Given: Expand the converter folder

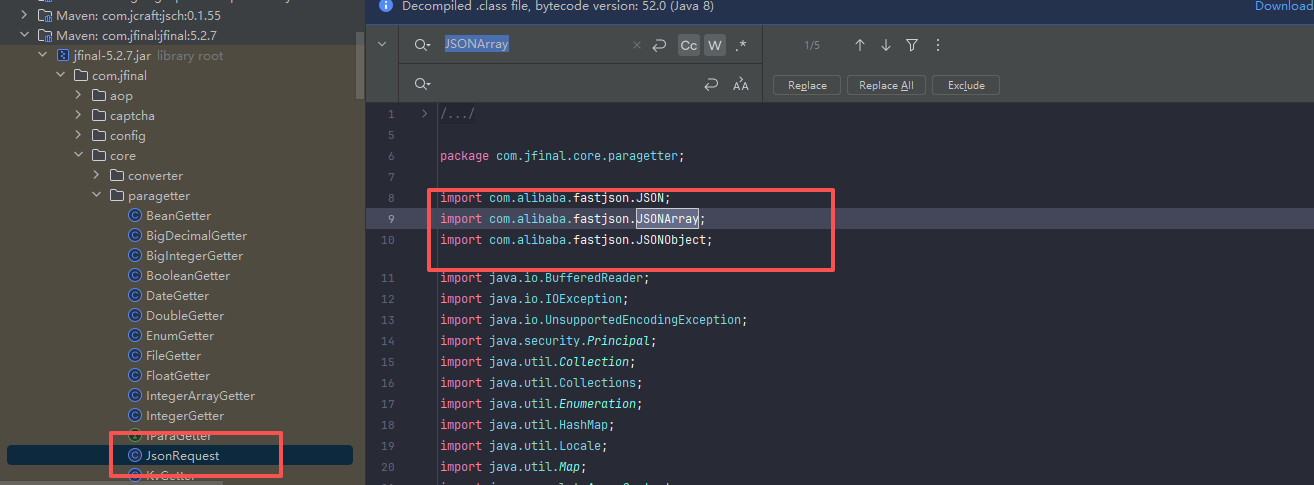Looking at the screenshot, I should (x=98, y=175).
